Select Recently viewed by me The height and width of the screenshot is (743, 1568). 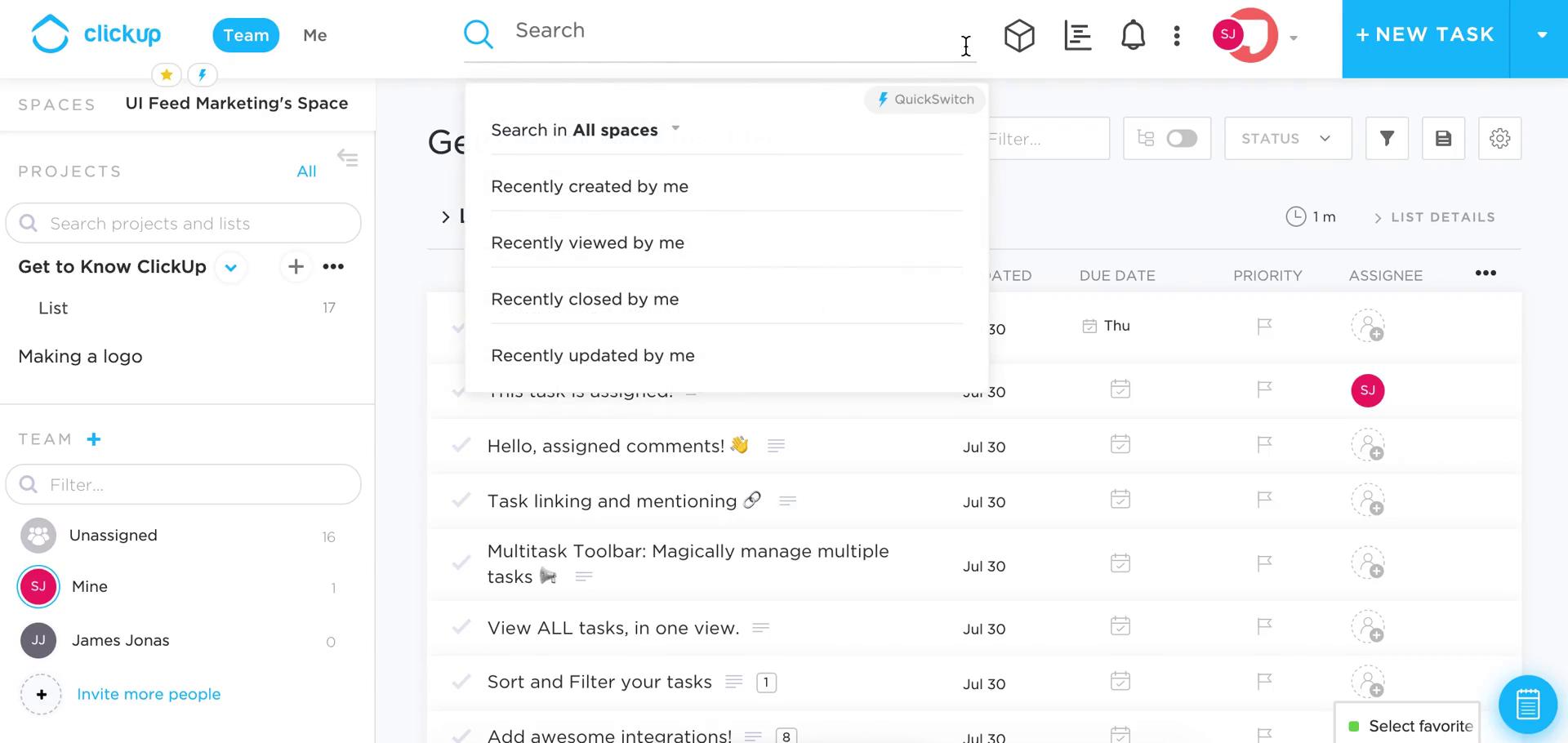727,242
